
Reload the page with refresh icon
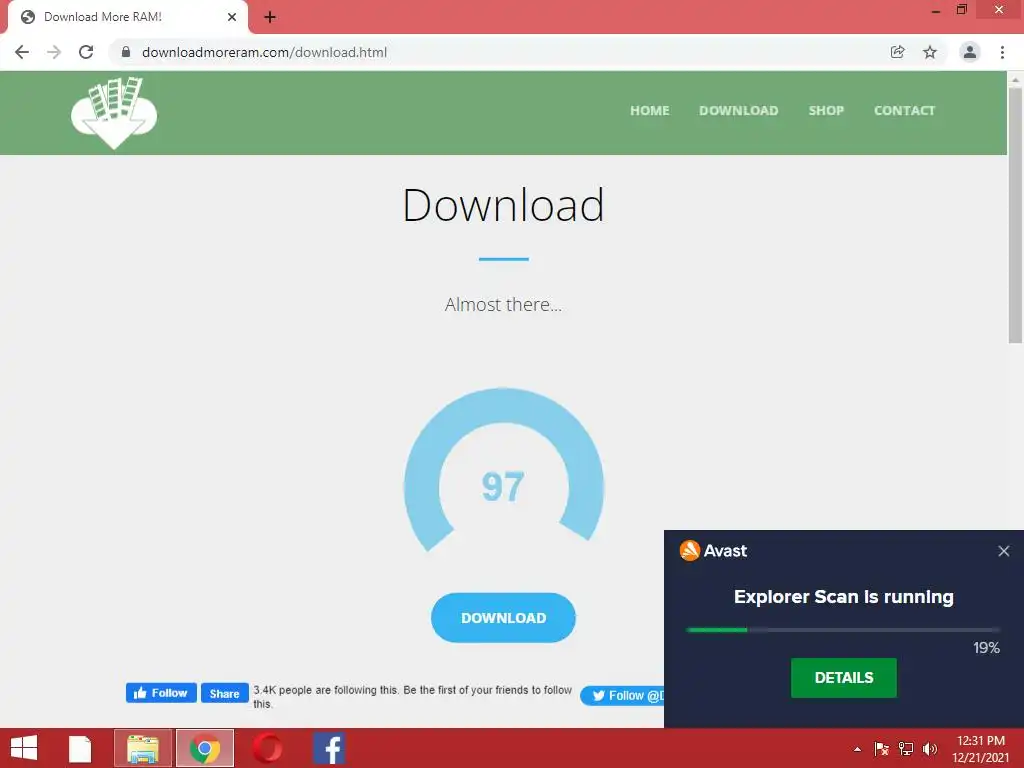[x=86, y=52]
